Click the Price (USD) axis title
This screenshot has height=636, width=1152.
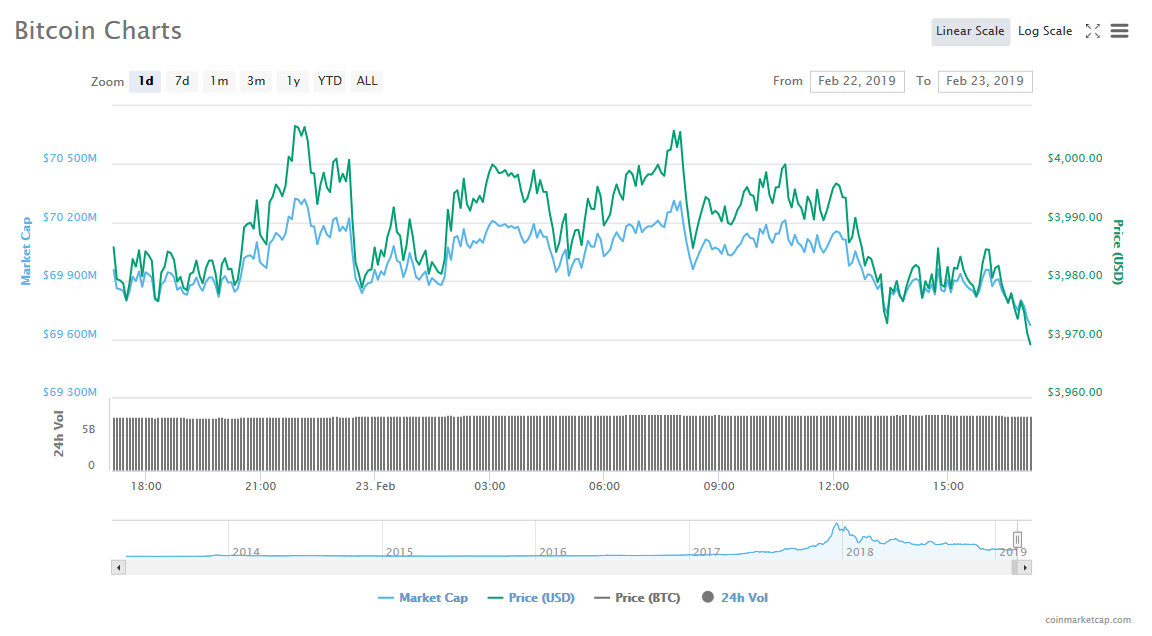pyautogui.click(x=1117, y=252)
